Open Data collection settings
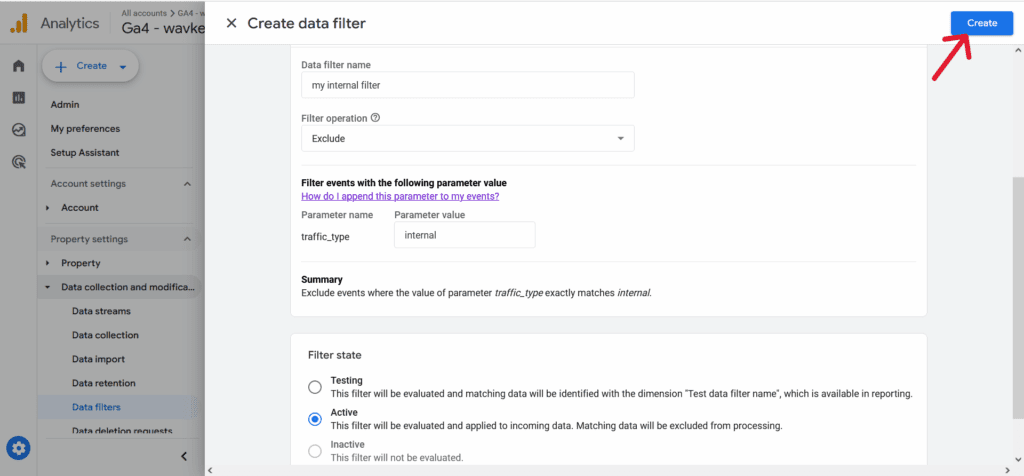 click(x=105, y=335)
